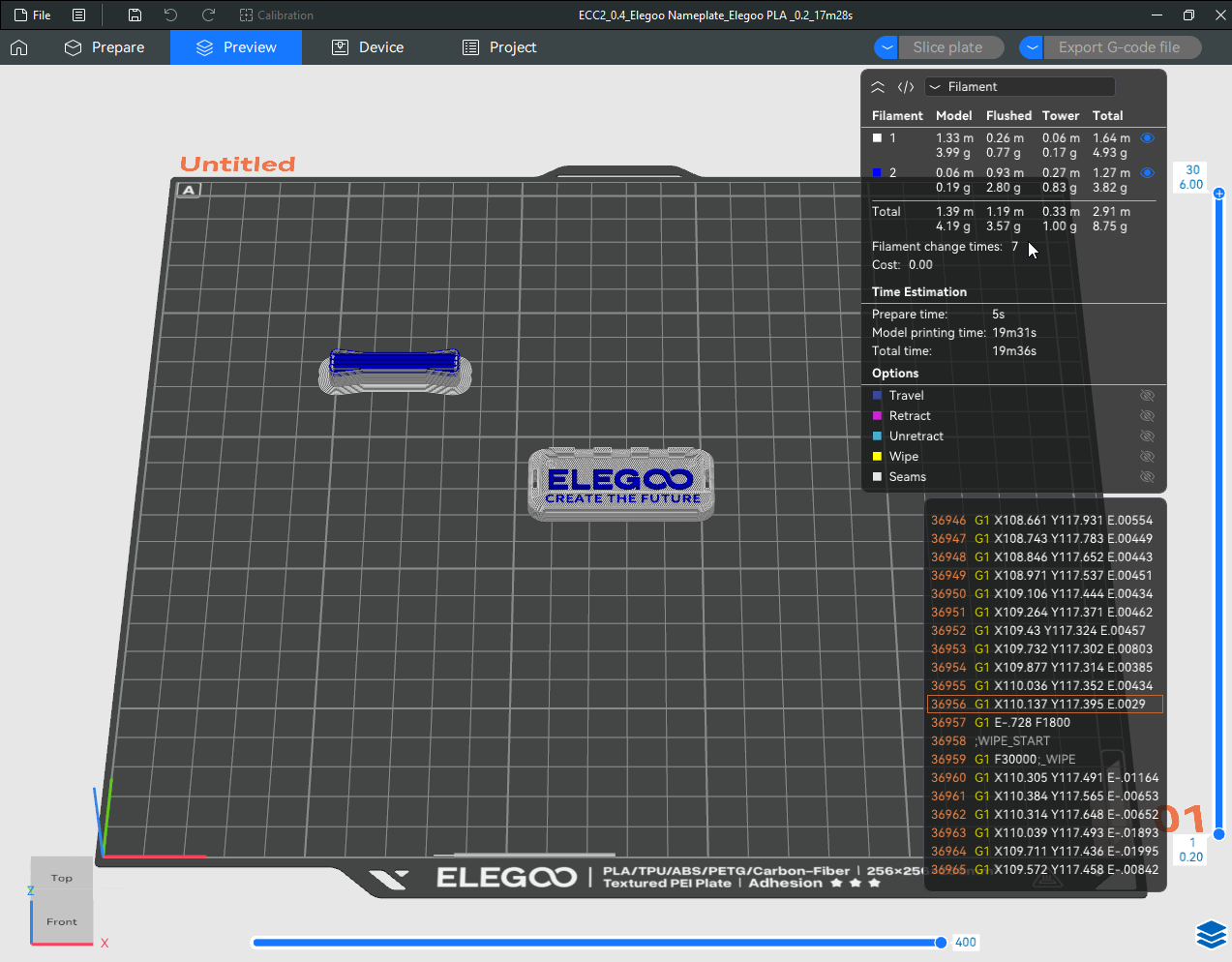Show Unretract points in preview
Image resolution: width=1232 pixels, height=962 pixels.
(x=1147, y=436)
